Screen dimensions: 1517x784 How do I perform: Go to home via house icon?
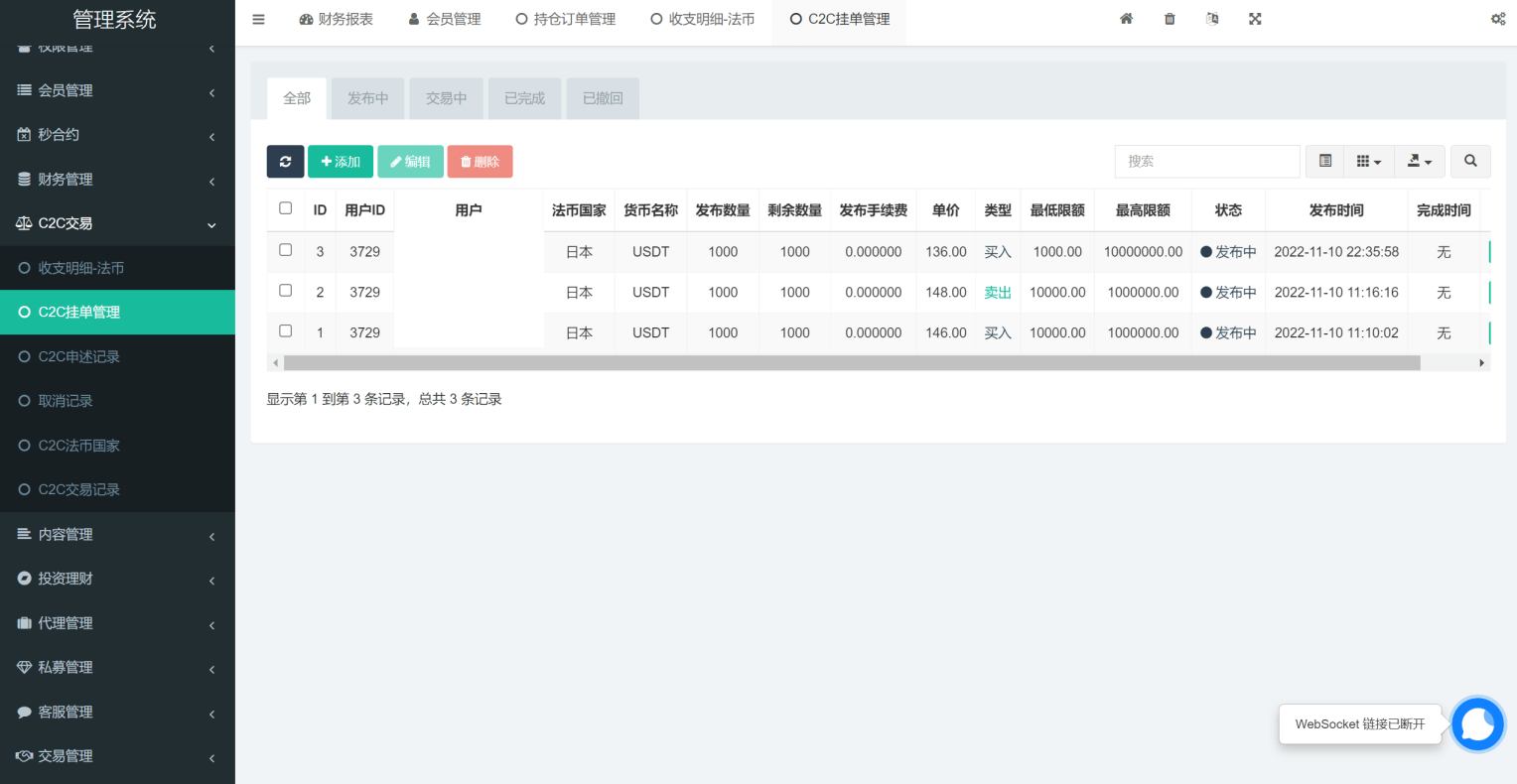(x=1126, y=19)
